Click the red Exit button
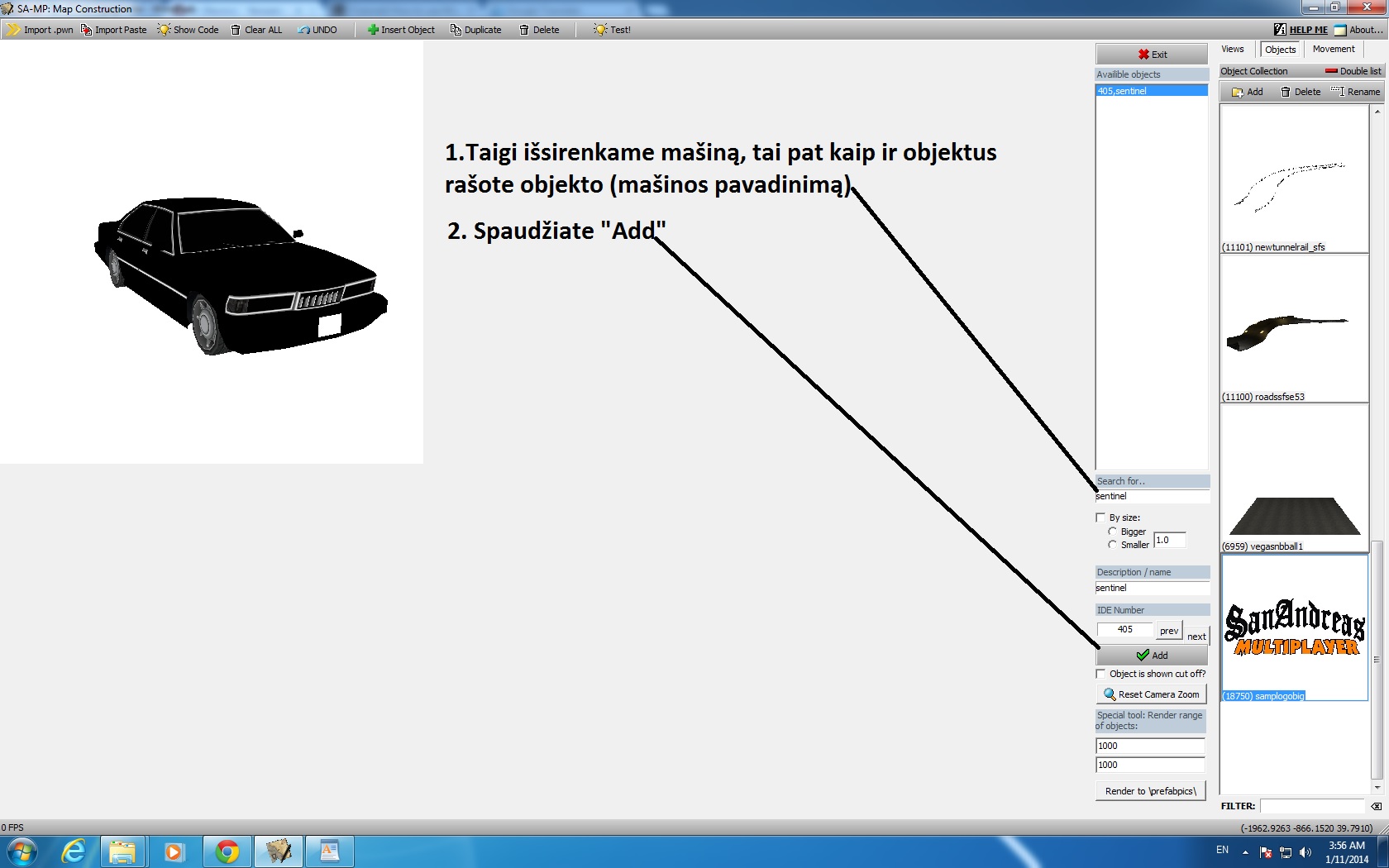The image size is (1389, 868). pos(1152,55)
